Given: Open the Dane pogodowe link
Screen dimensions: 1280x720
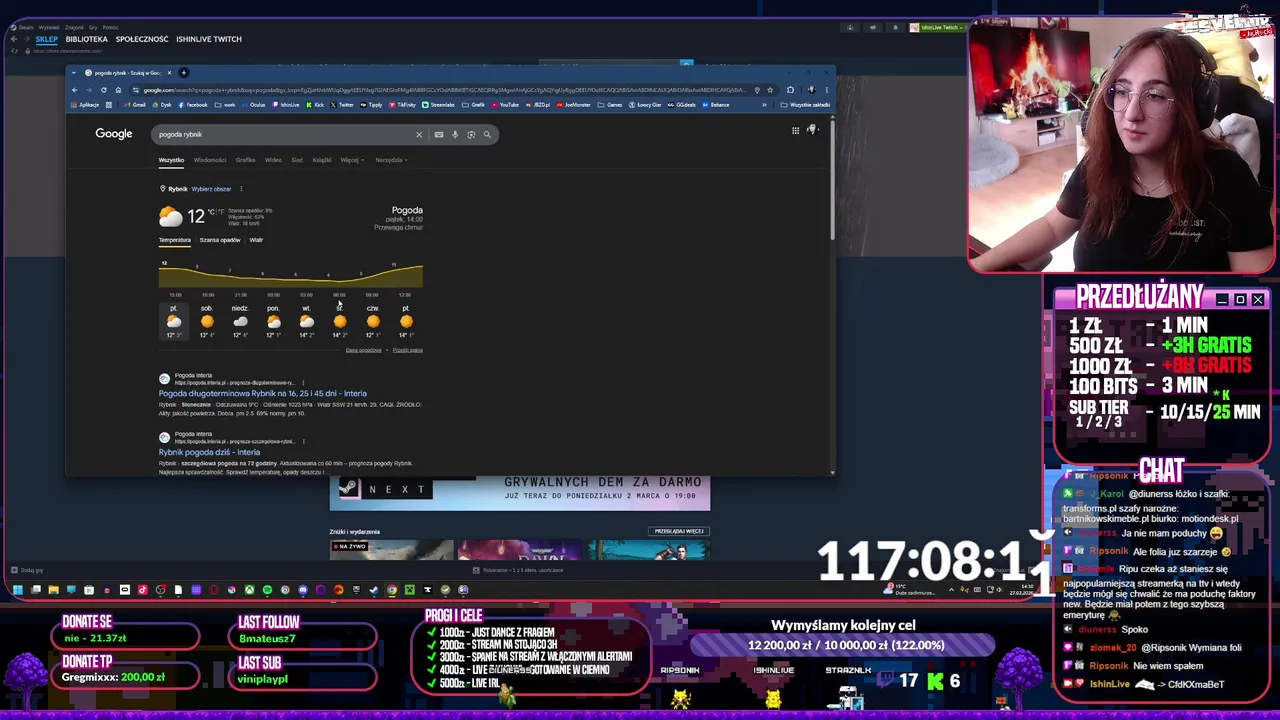Looking at the screenshot, I should 363,350.
